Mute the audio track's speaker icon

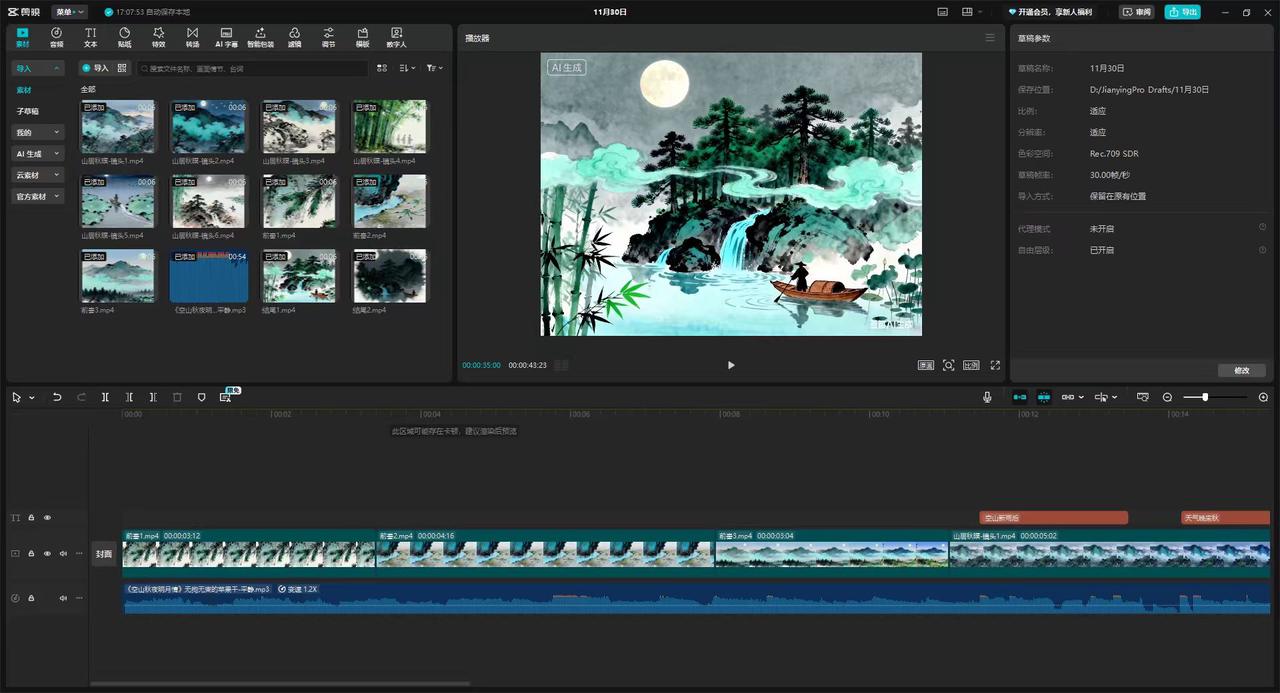[63, 598]
